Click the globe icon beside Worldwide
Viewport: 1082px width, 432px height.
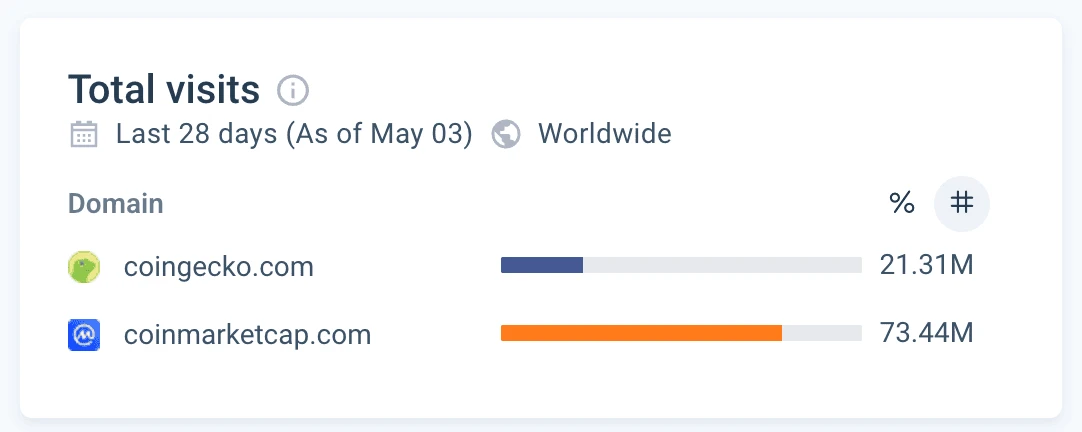coord(507,134)
